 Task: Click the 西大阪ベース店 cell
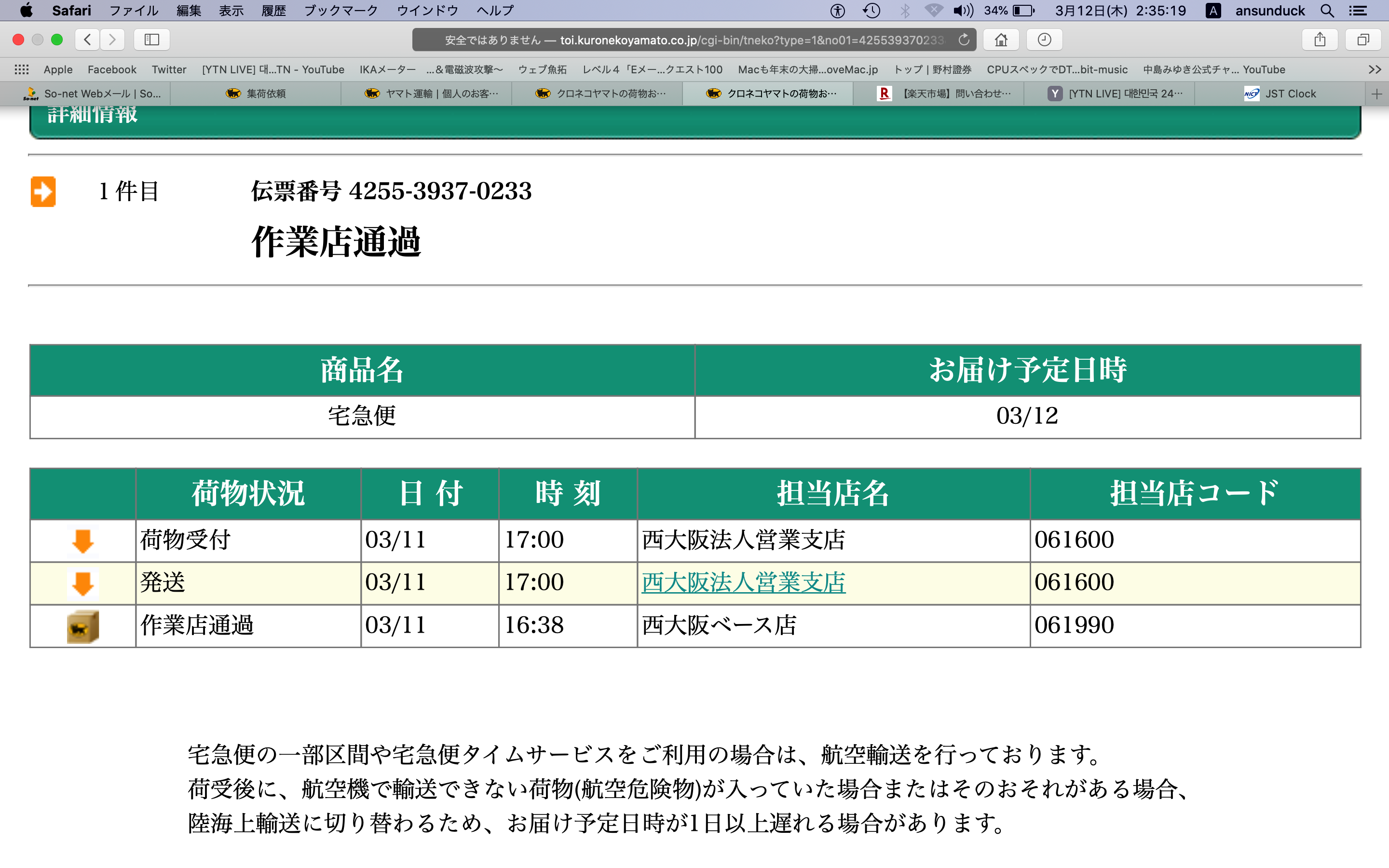(833, 626)
